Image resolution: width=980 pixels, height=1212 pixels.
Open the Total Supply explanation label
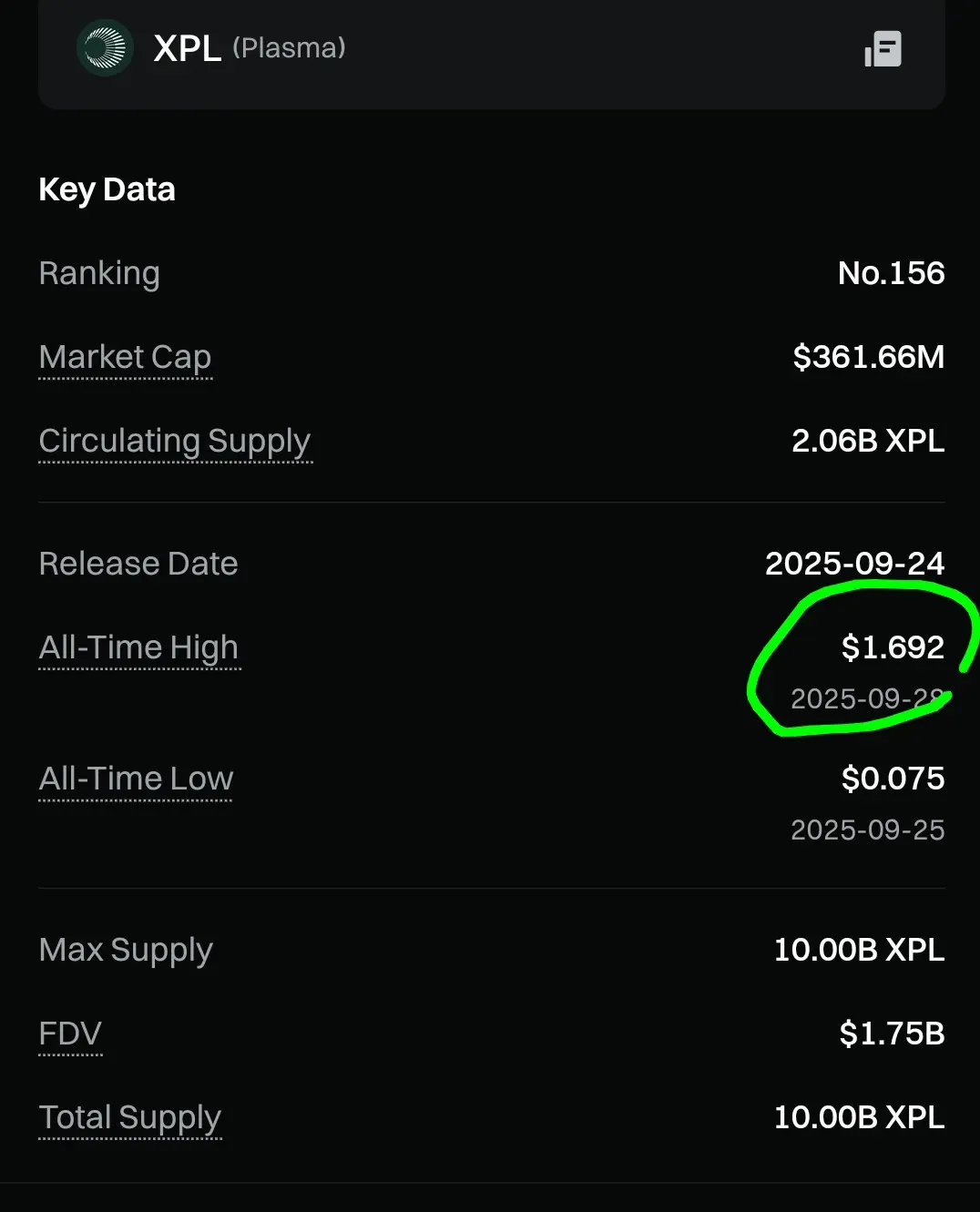coord(130,1117)
